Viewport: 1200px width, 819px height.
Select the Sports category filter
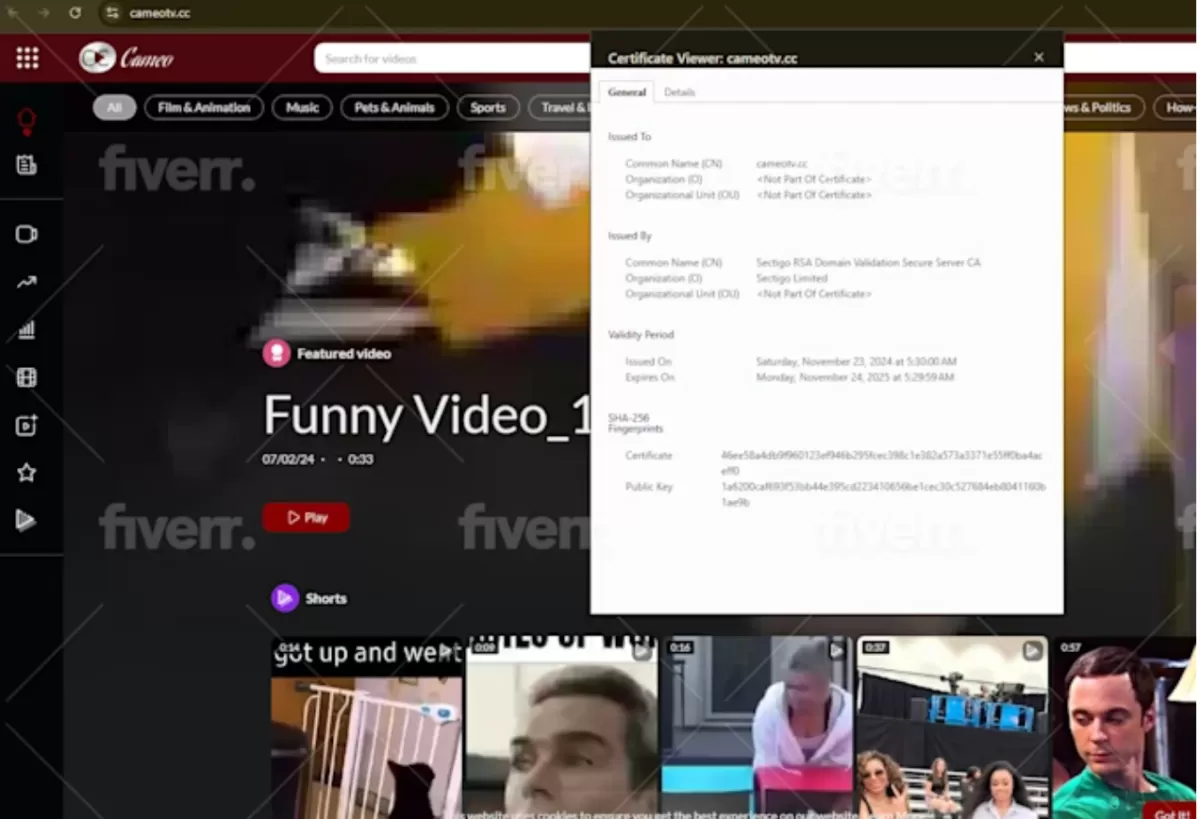488,107
